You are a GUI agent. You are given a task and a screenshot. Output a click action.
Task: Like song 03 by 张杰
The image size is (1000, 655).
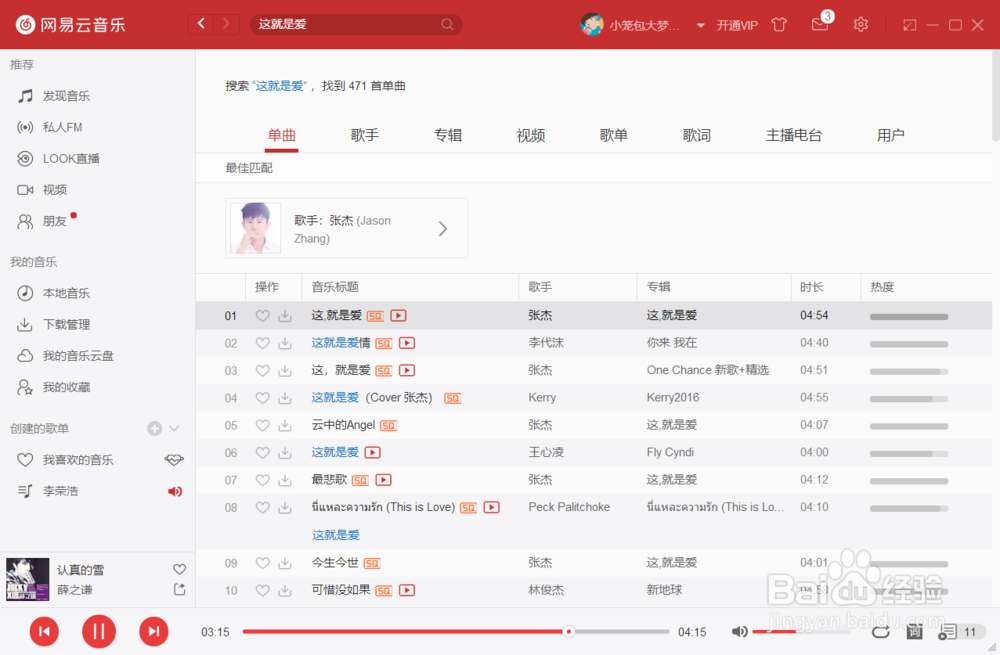pyautogui.click(x=262, y=371)
